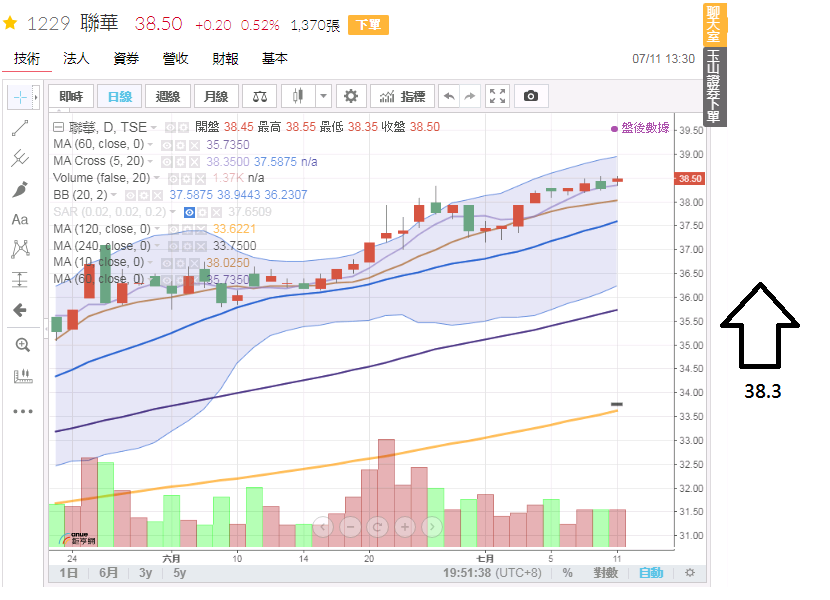Screen dimensions: 830x600
Task: Toggle visibility of MA (240, close, 0)
Action: click(174, 246)
